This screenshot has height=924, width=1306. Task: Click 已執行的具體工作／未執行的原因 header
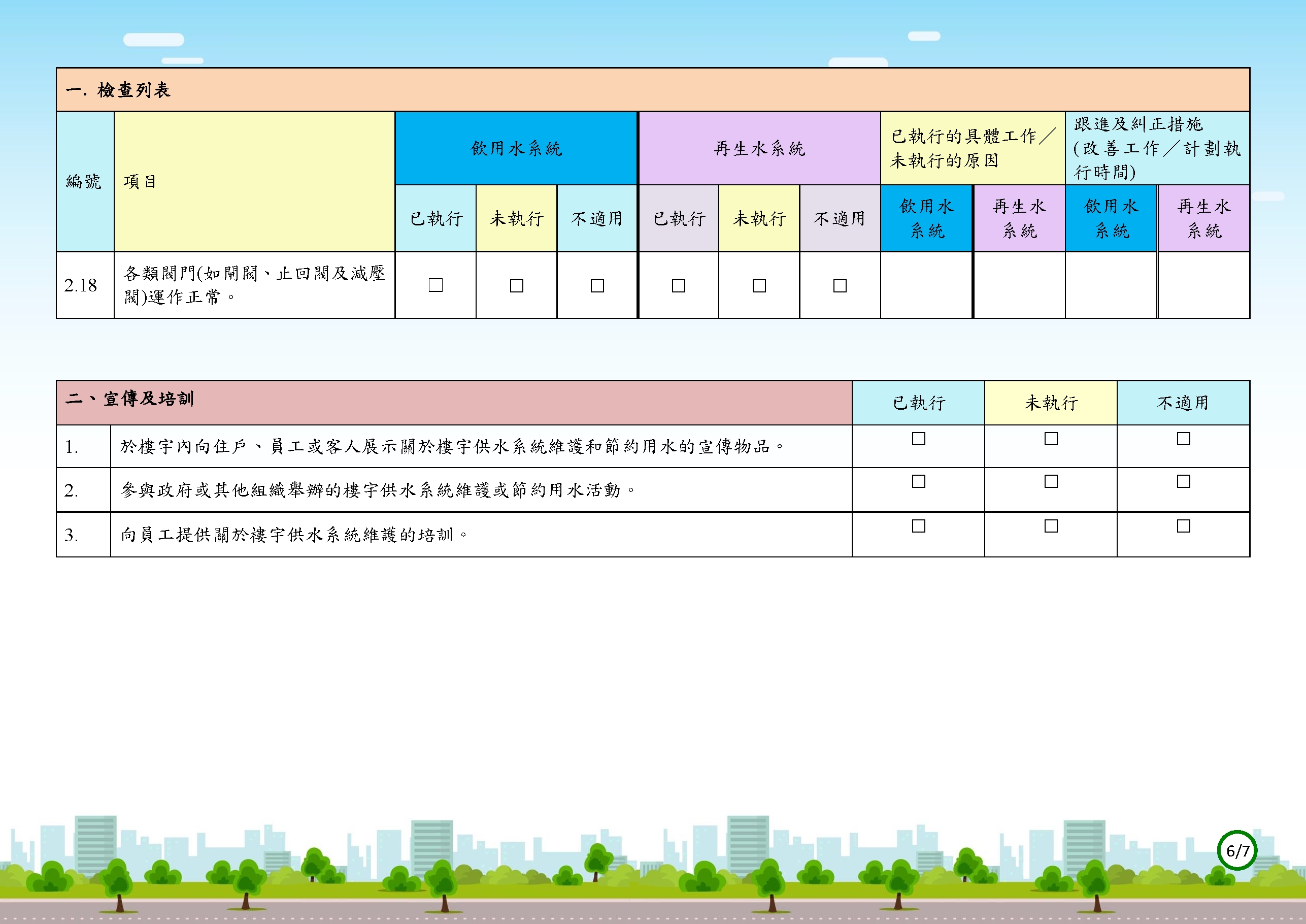click(x=973, y=148)
